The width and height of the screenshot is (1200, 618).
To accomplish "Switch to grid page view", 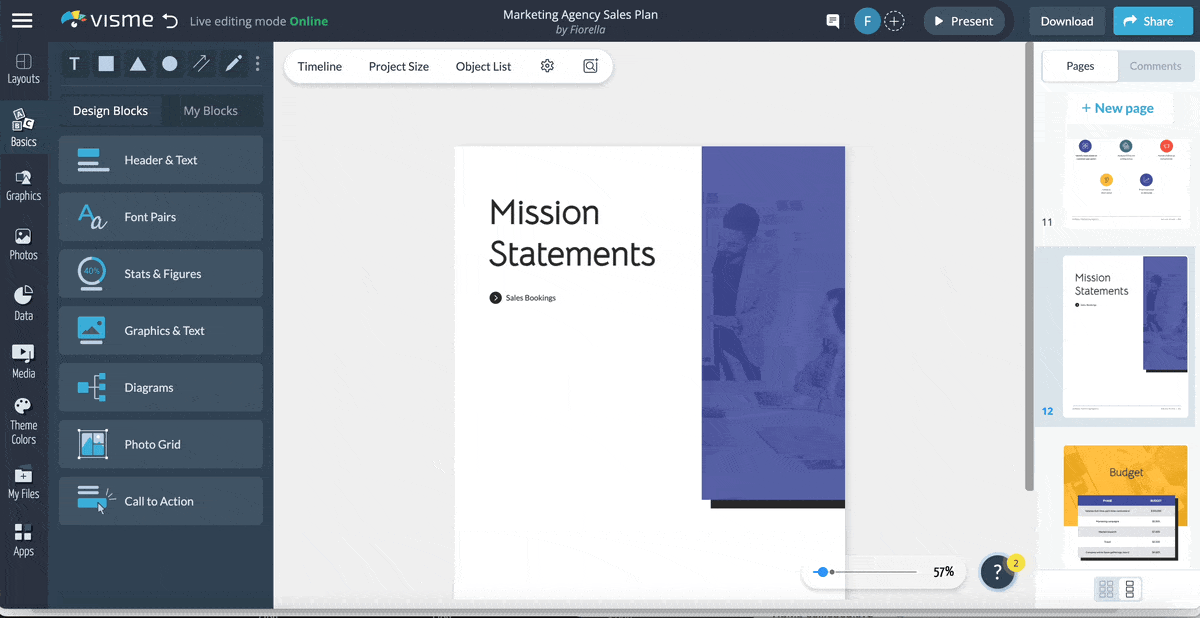I will tap(1105, 589).
